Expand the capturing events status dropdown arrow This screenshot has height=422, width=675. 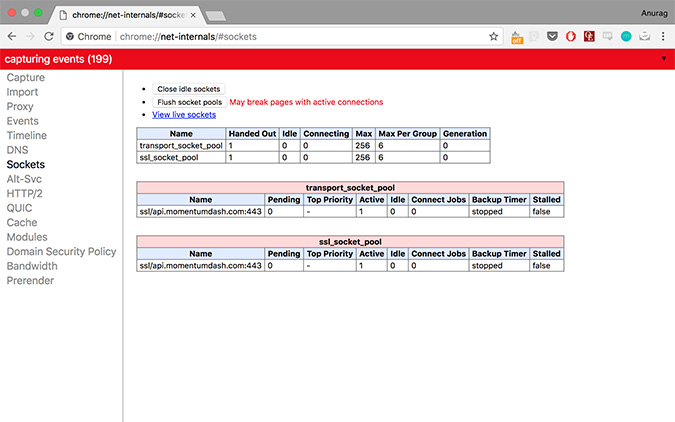click(664, 59)
